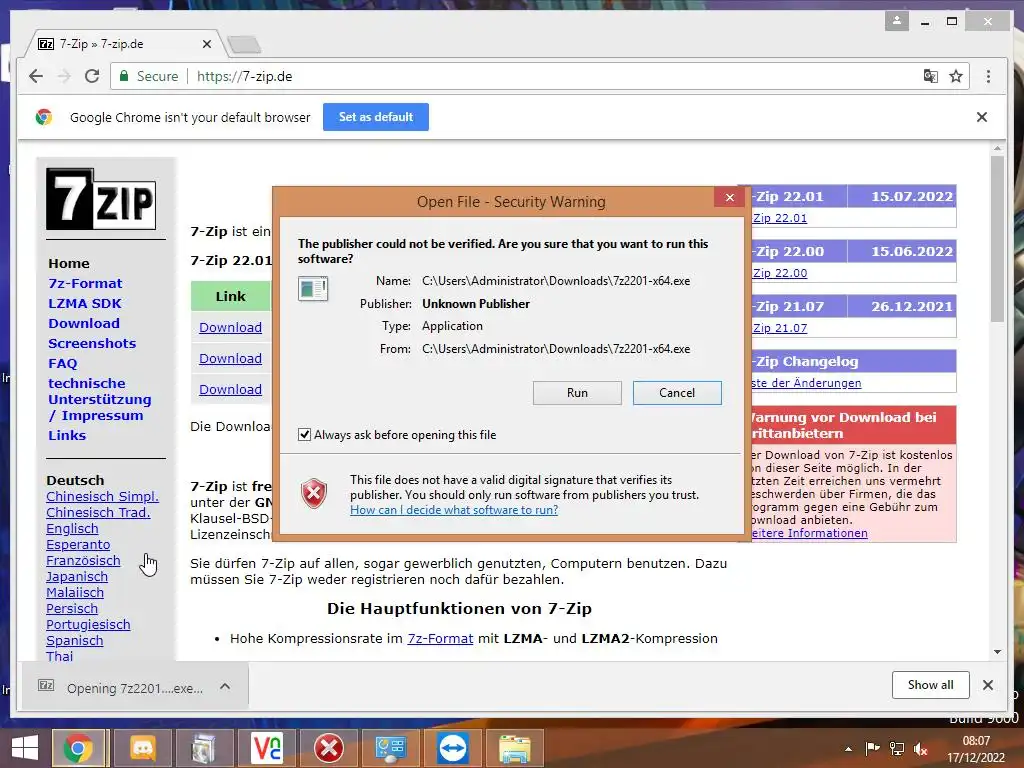This screenshot has width=1024, height=768.
Task: Click the network tray icon
Action: pos(897,749)
